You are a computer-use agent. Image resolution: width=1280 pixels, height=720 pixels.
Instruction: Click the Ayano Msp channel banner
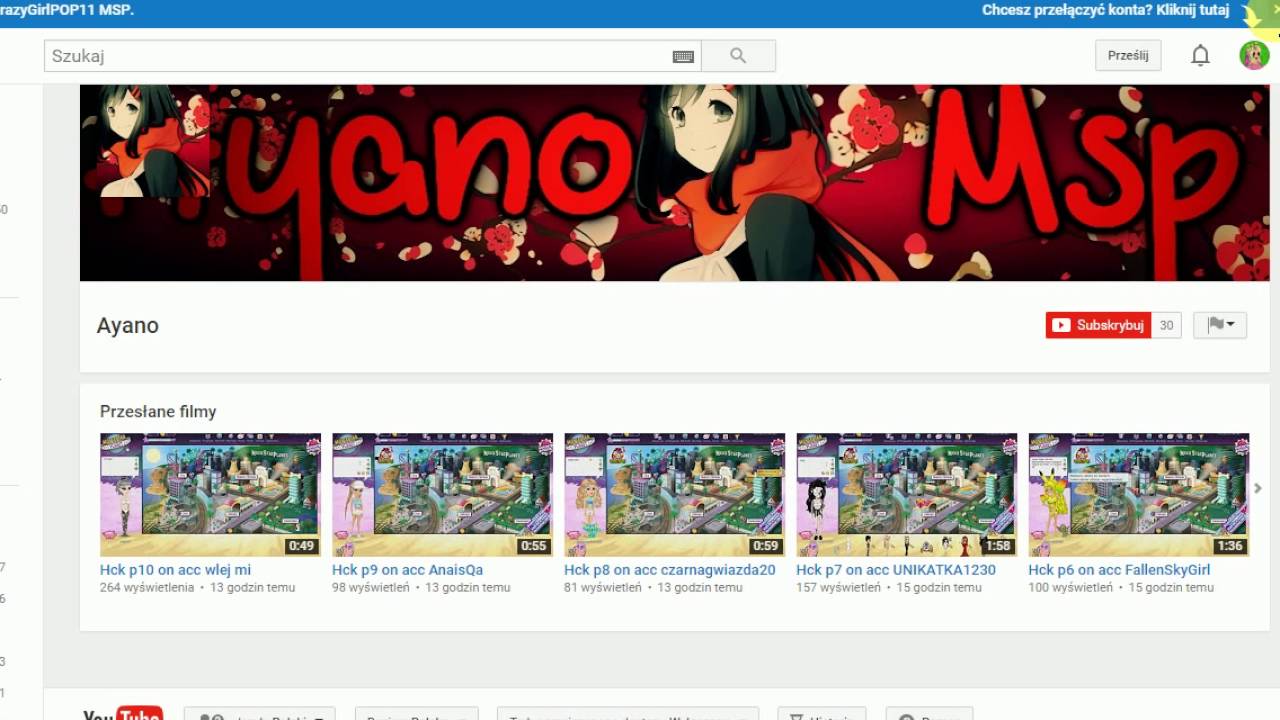[x=675, y=182]
